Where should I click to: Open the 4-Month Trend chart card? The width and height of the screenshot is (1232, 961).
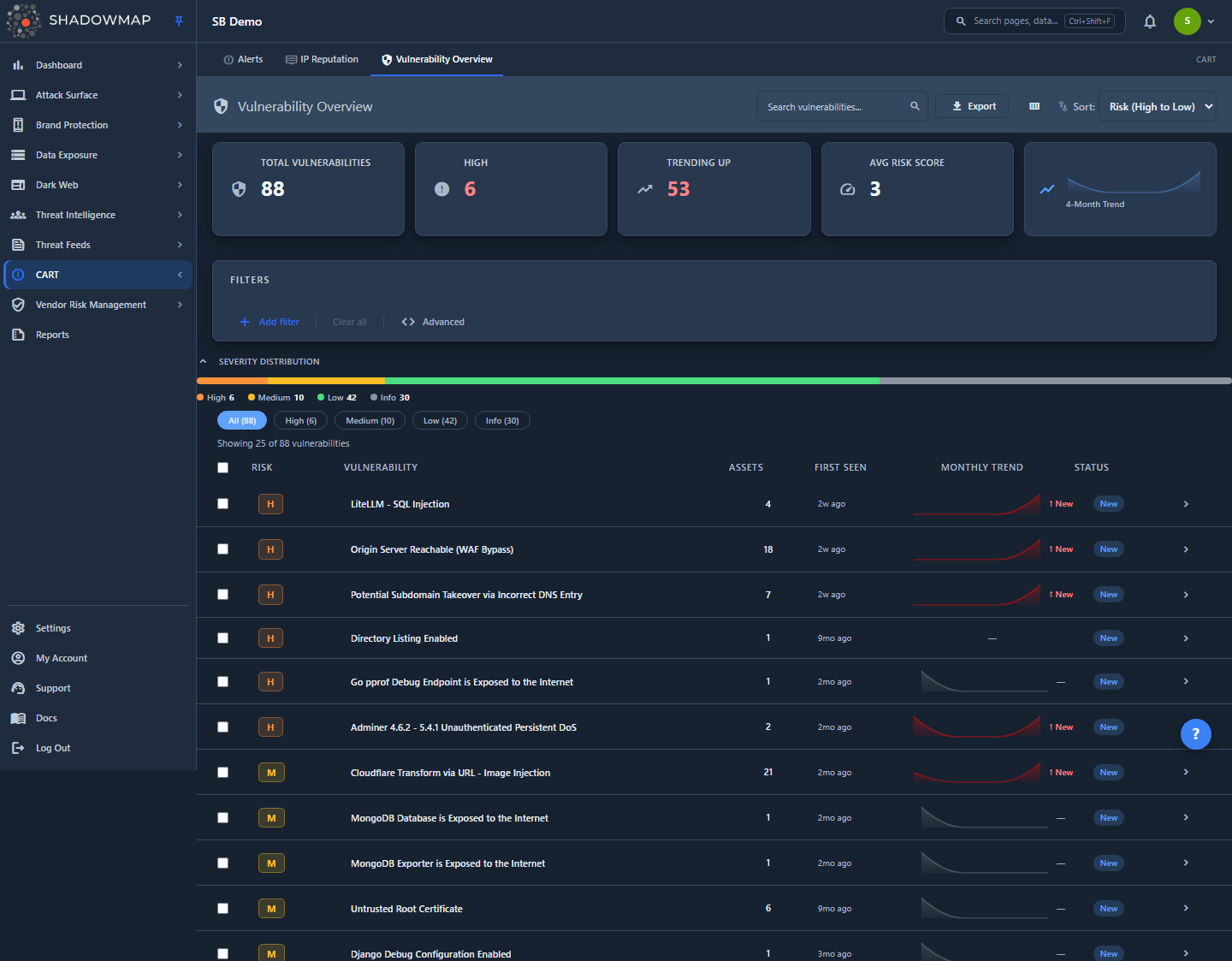(1120, 189)
